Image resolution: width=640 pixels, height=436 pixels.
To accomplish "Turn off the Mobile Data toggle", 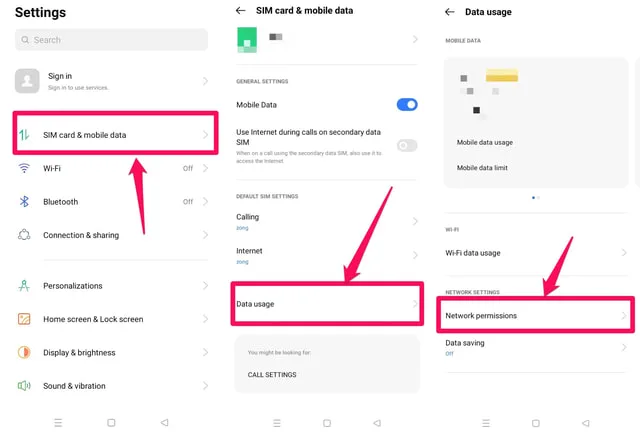I will pos(407,105).
